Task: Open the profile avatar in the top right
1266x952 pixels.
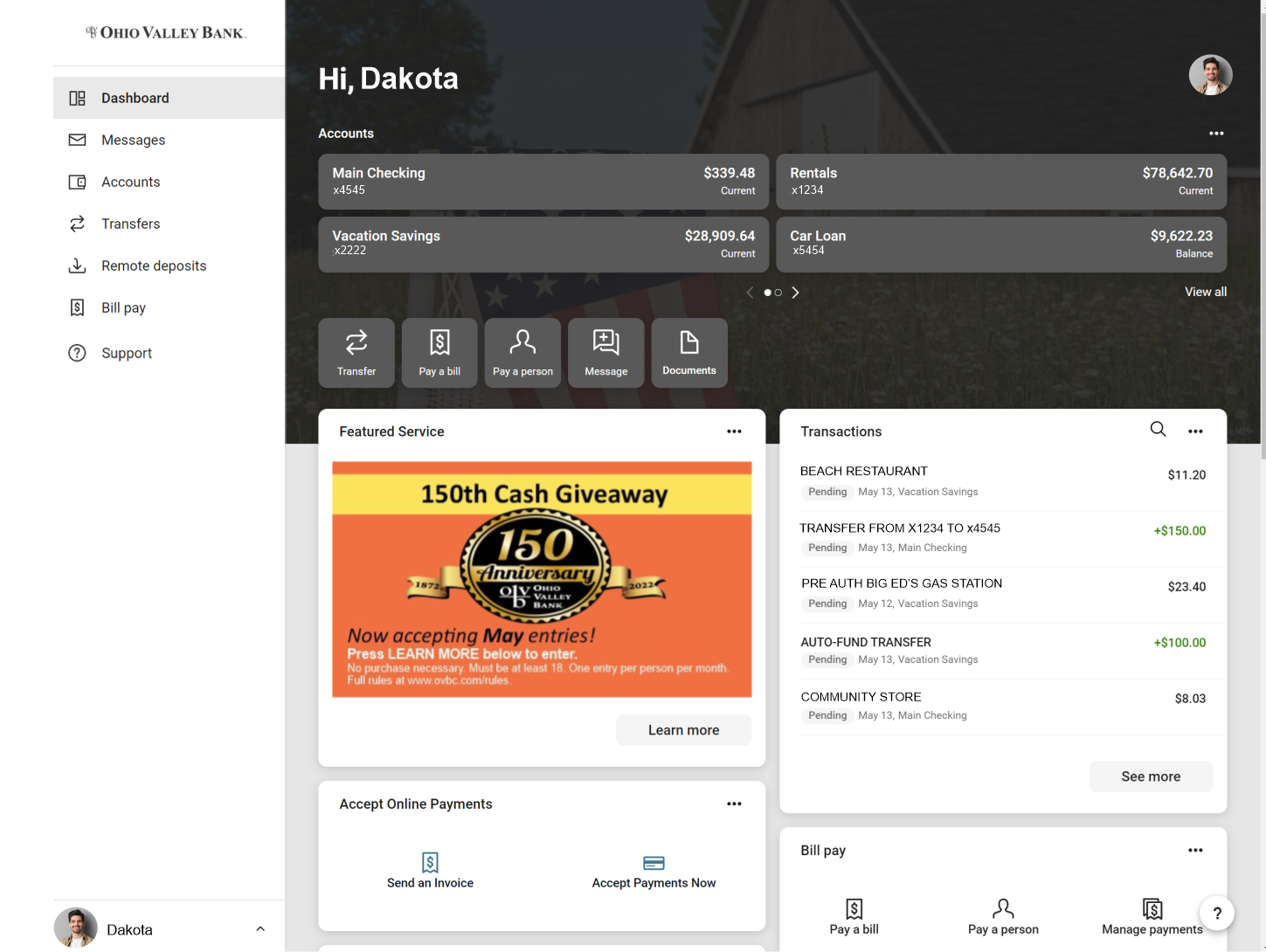Action: click(x=1210, y=74)
